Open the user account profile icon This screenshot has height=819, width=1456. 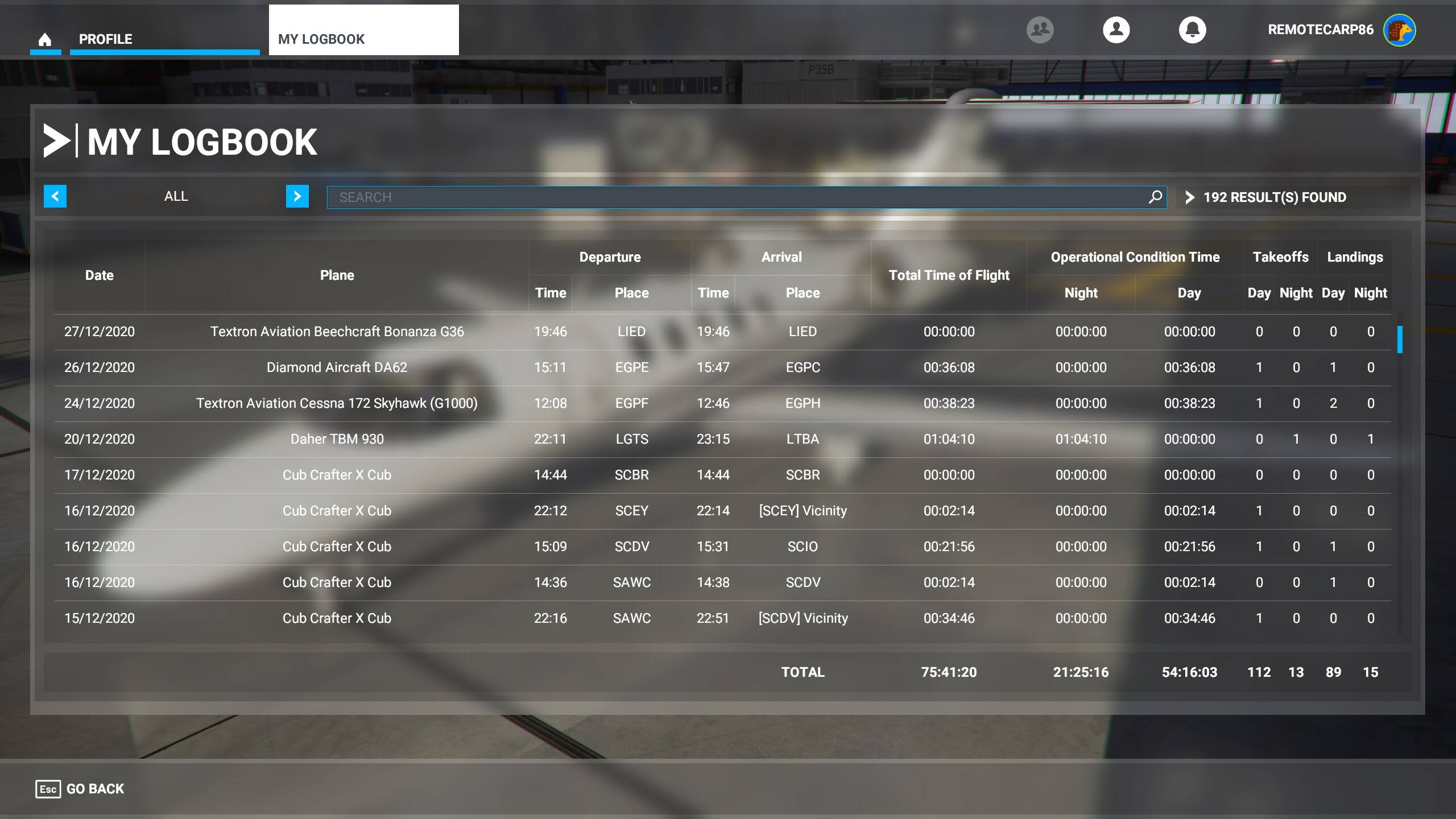pos(1116,30)
